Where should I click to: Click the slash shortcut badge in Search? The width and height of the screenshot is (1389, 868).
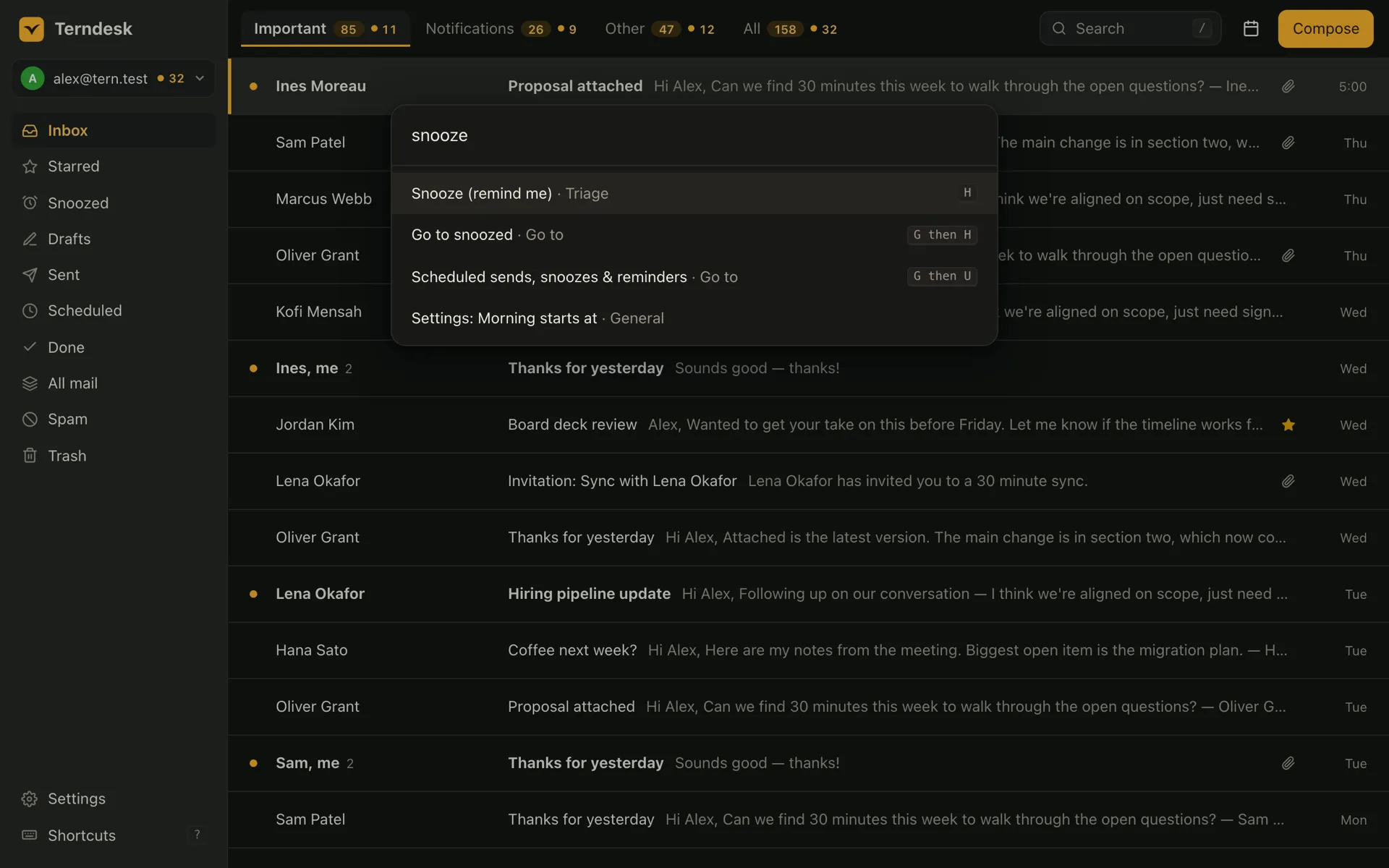tap(1202, 29)
